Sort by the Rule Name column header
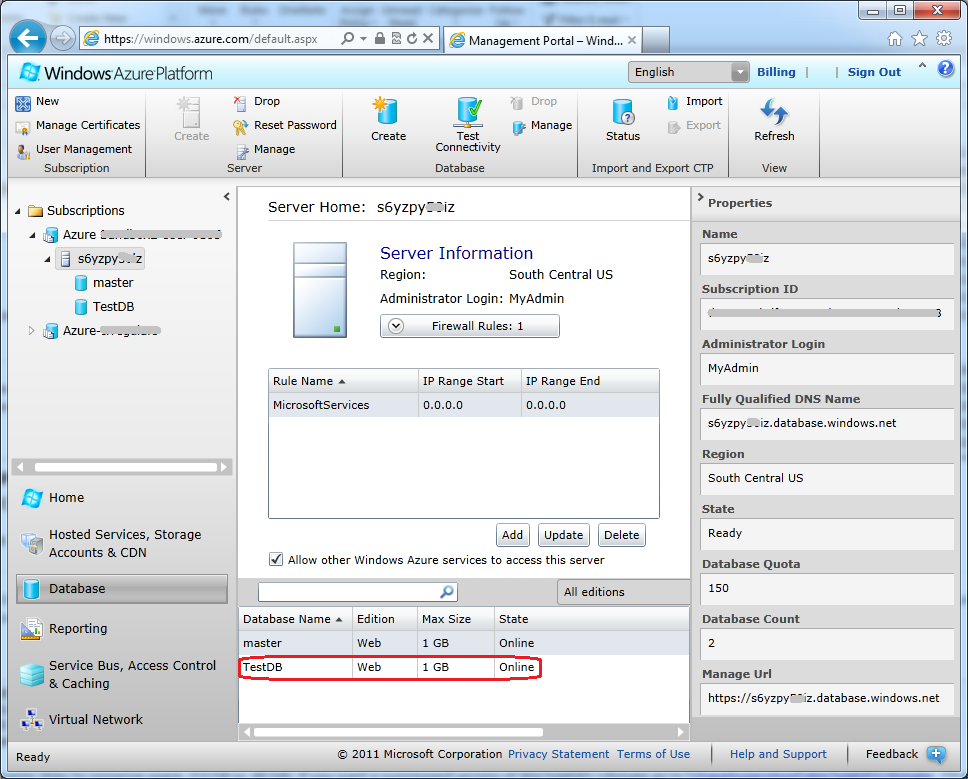Screen dimensions: 968x779 343,381
